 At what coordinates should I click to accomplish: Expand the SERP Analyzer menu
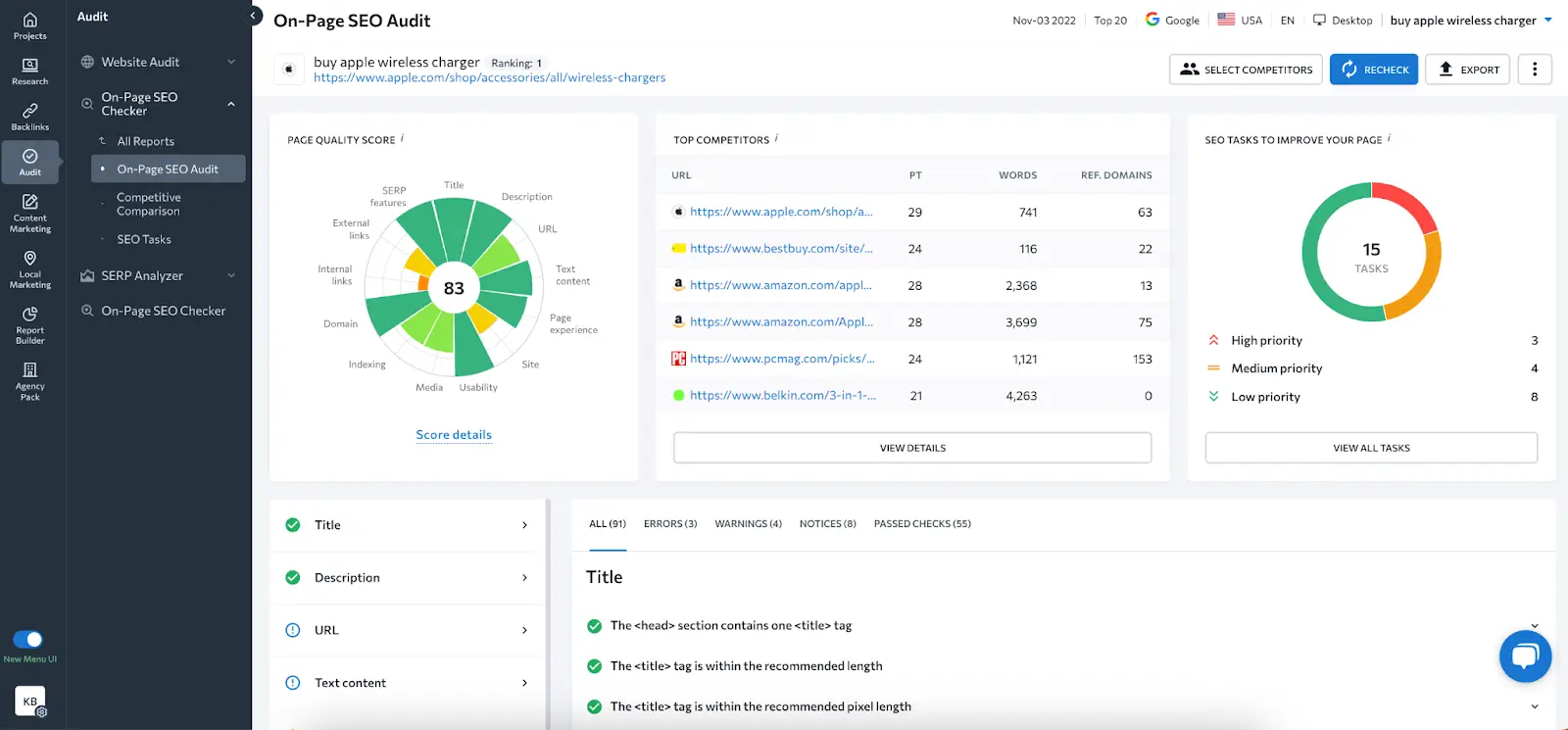(x=231, y=275)
